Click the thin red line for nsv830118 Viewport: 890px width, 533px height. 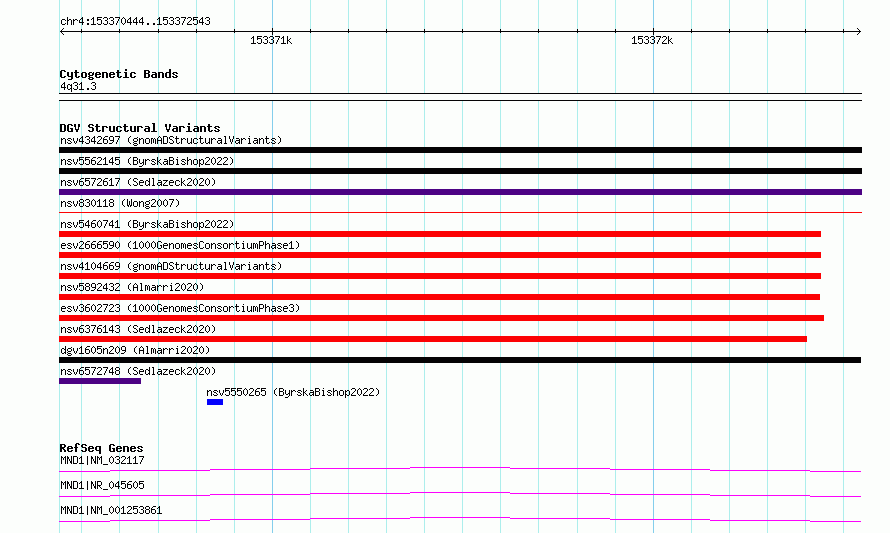click(x=460, y=212)
